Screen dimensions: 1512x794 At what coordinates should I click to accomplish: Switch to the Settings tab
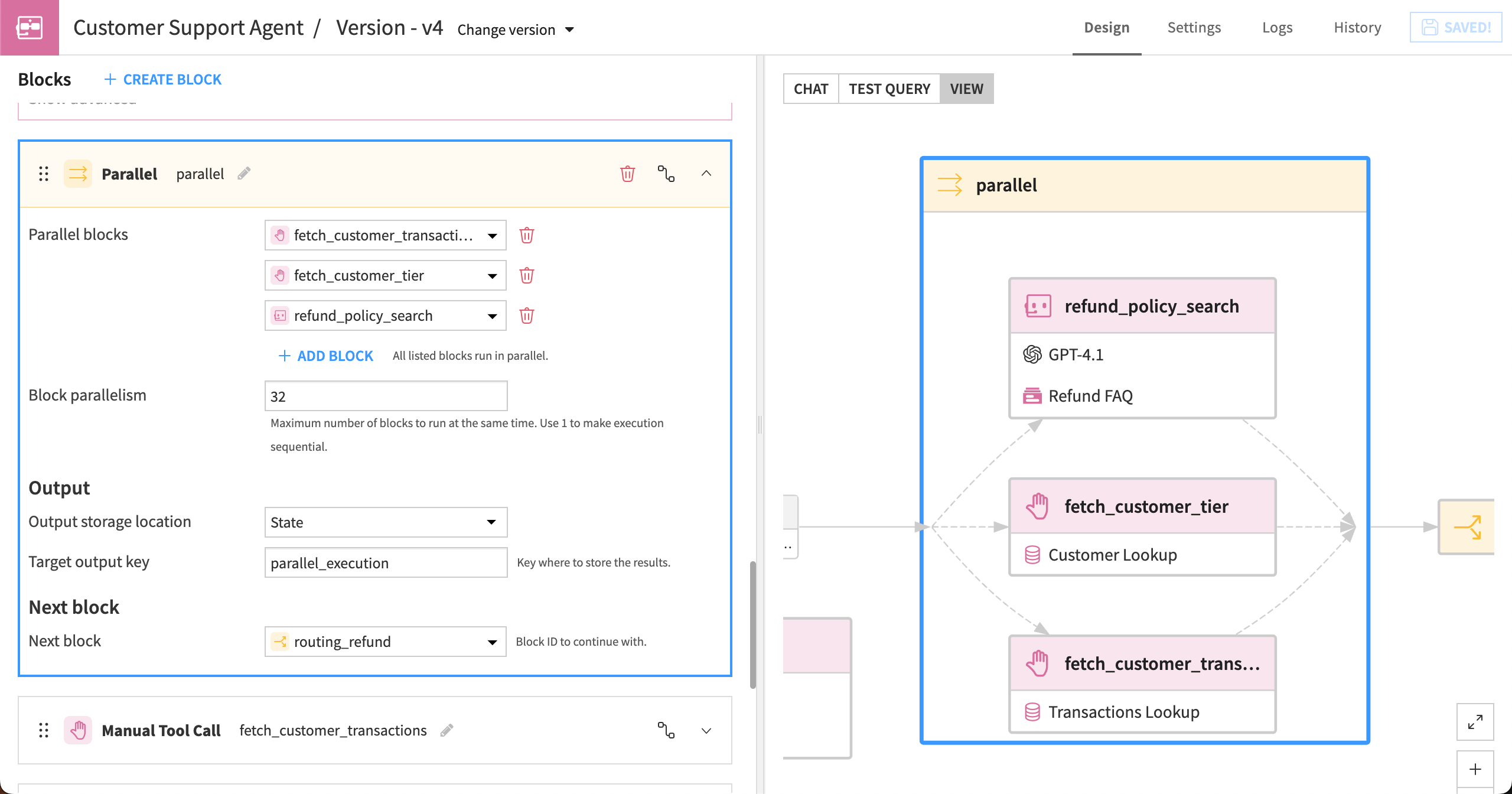(x=1194, y=27)
